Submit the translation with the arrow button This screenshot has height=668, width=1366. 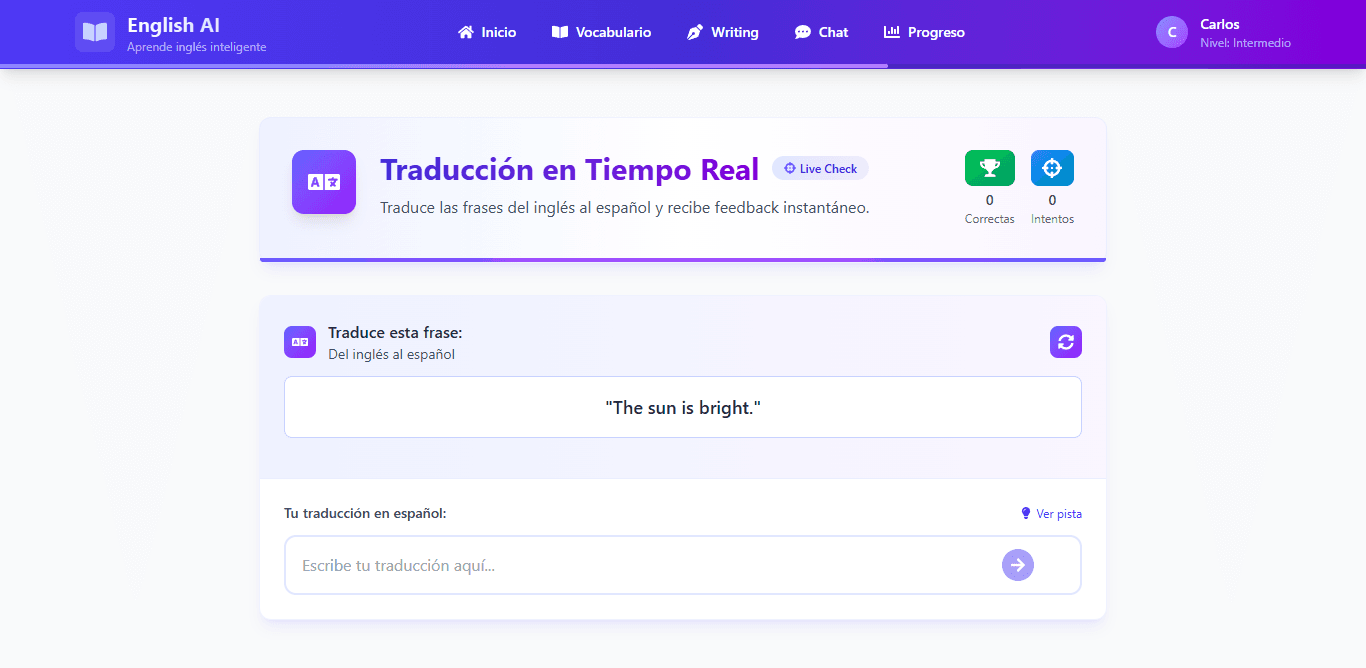click(1017, 565)
